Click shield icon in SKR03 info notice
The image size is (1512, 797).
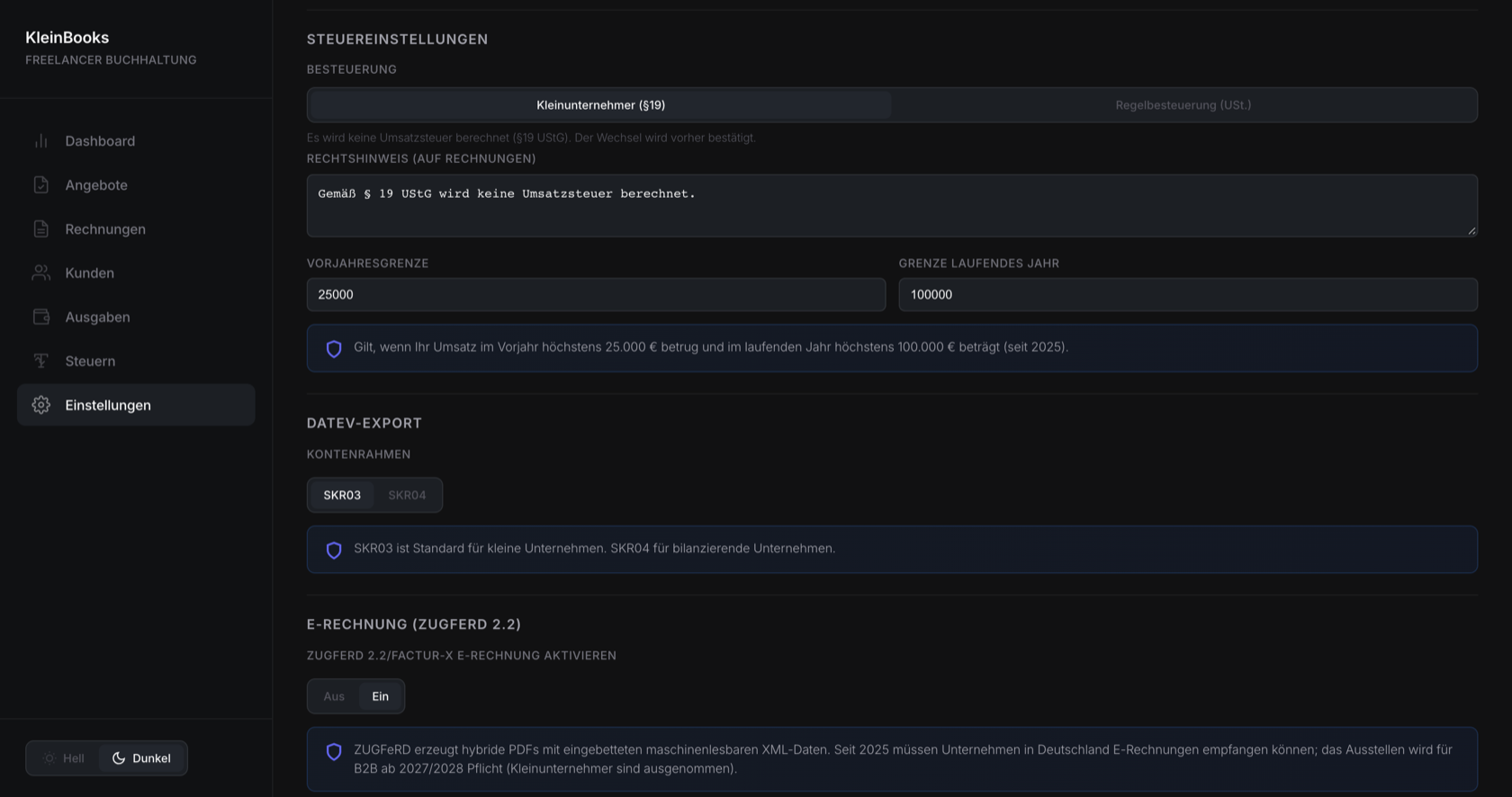click(x=334, y=551)
